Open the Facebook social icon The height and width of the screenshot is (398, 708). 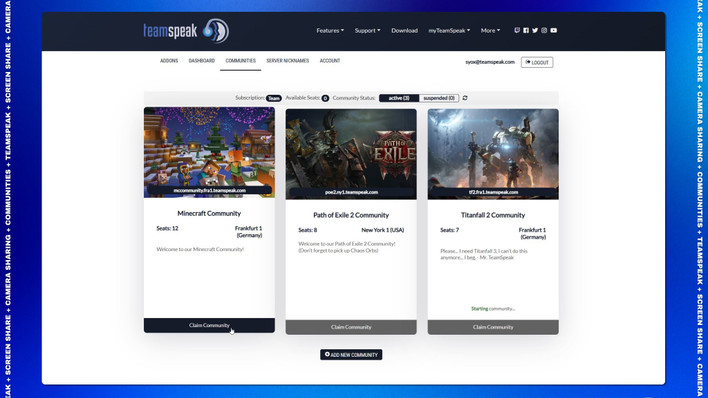coord(526,30)
